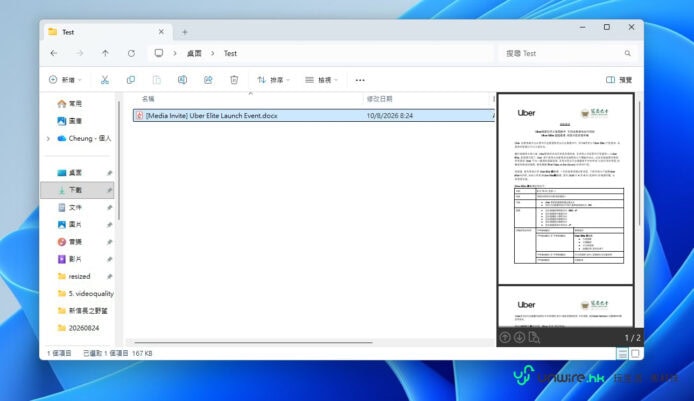The image size is (694, 401).
Task: Sort by the 修改日期 date column header
Action: [x=379, y=99]
